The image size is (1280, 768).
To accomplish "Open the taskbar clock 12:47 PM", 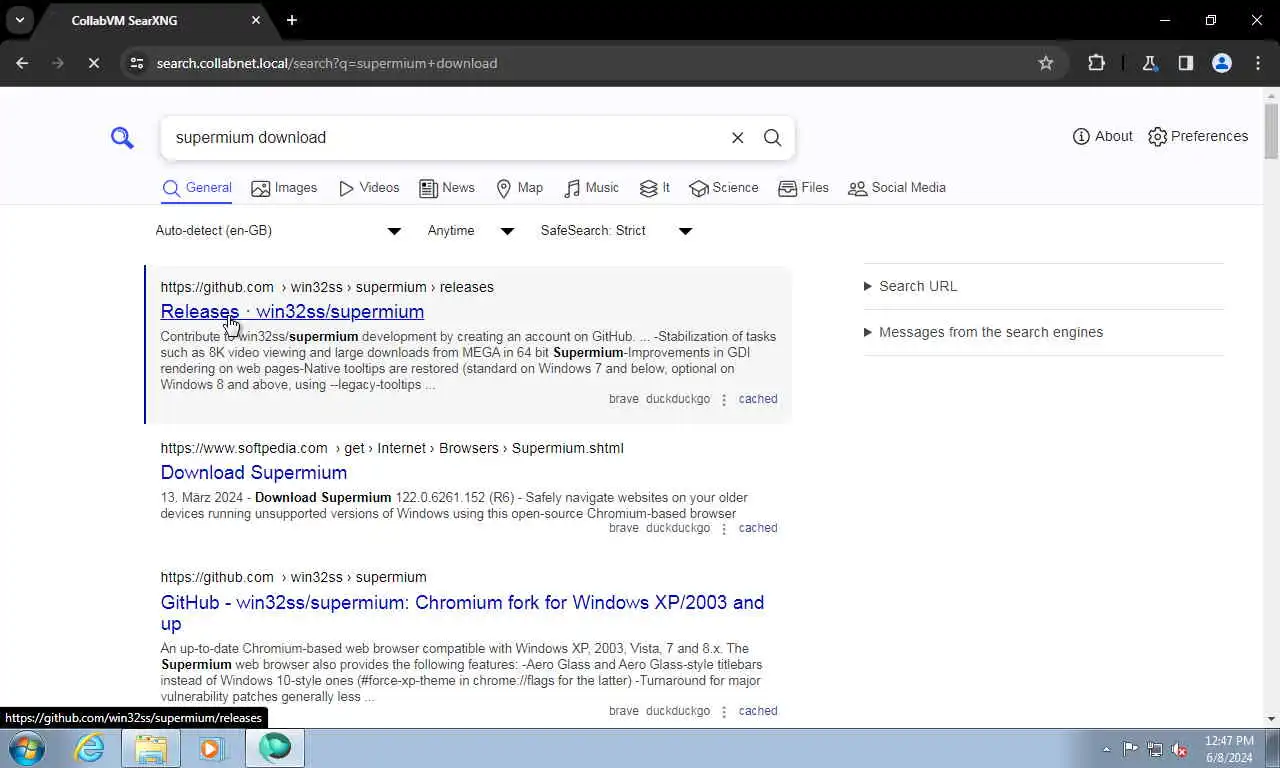I will 1229,749.
